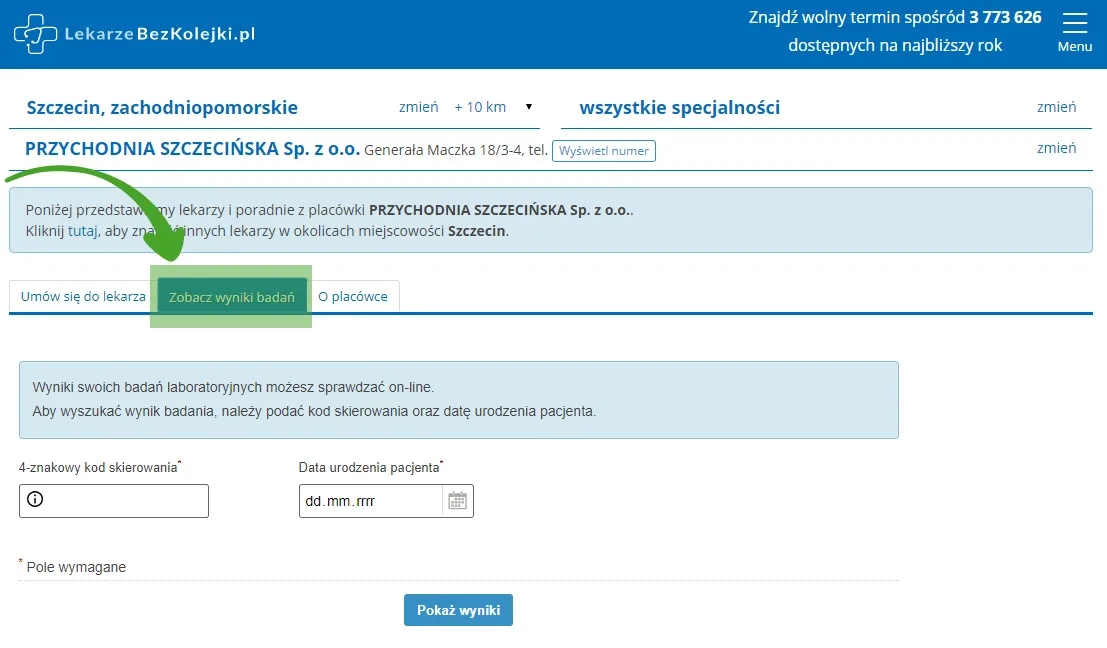This screenshot has height=648, width=1107.
Task: Open the calendar icon for patient birth date
Action: pyautogui.click(x=457, y=500)
